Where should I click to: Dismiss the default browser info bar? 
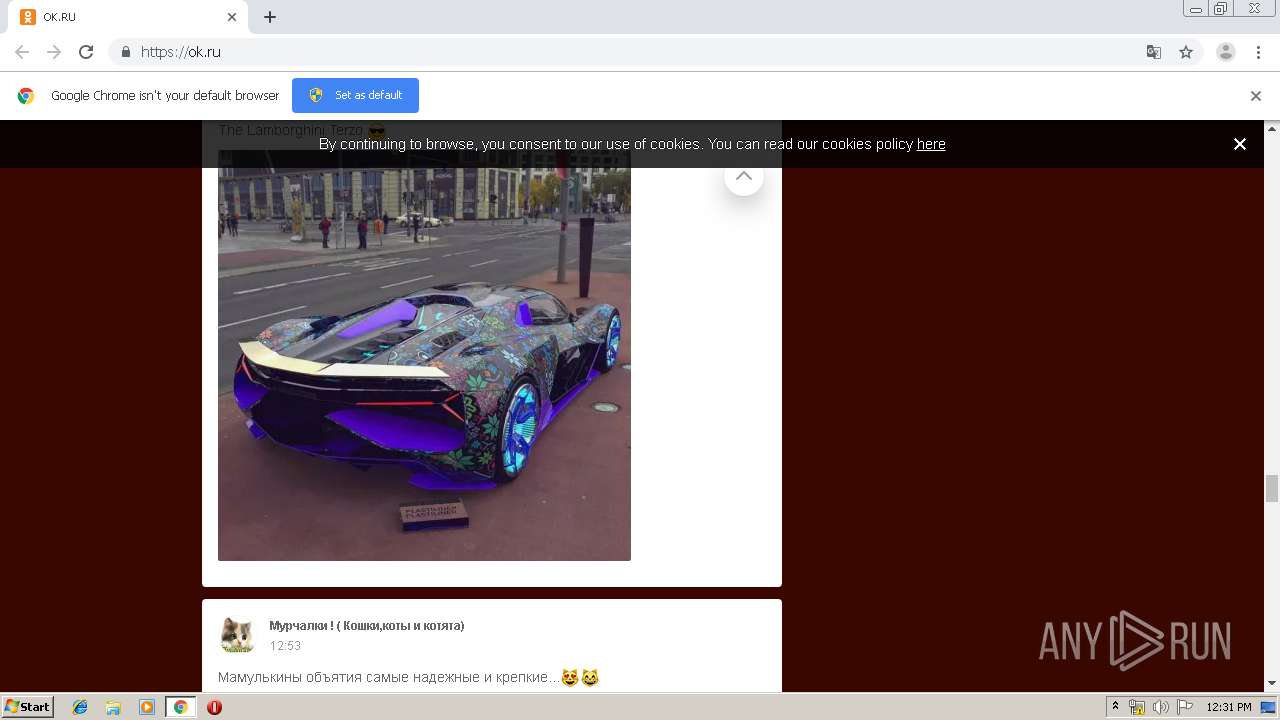[1256, 96]
